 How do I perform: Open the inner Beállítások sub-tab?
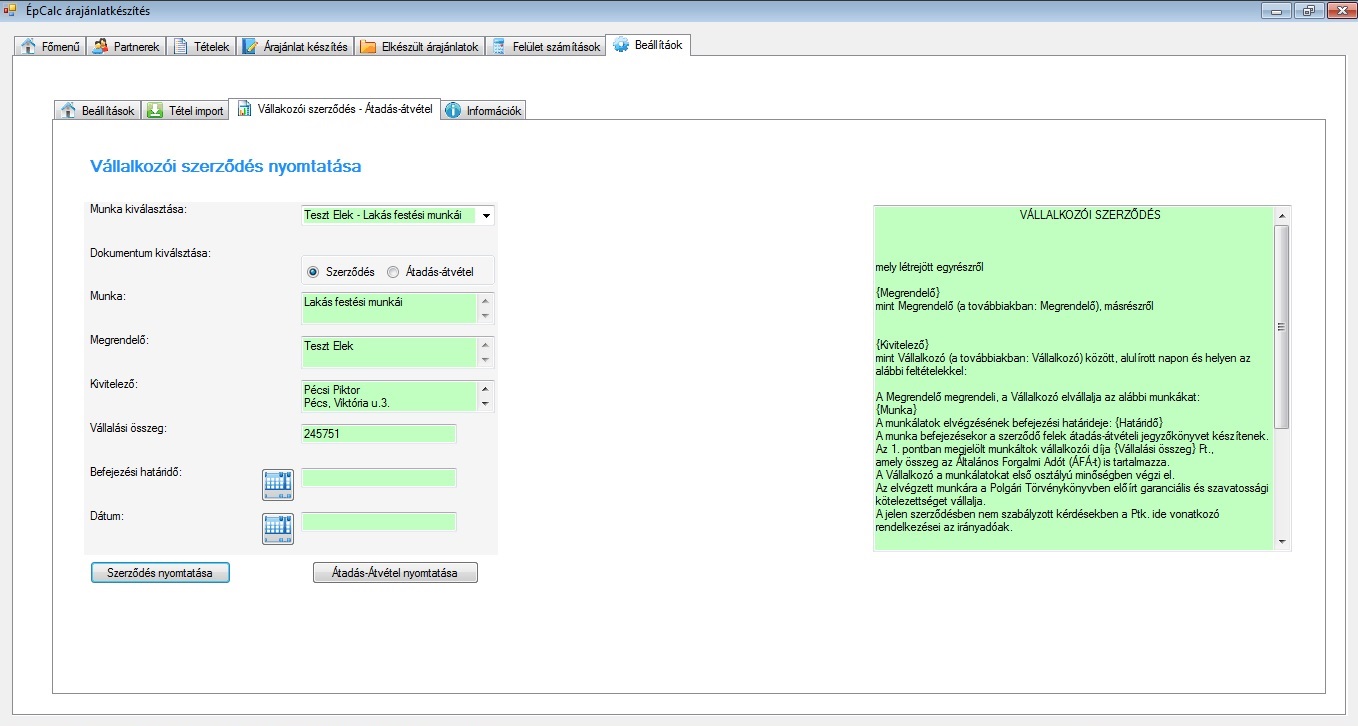(97, 110)
